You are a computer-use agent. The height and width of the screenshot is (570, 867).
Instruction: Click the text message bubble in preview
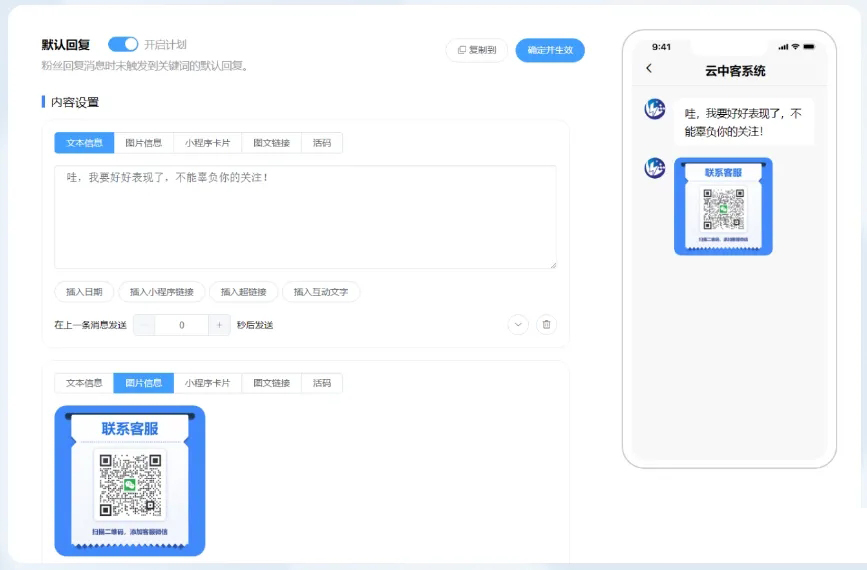click(744, 122)
